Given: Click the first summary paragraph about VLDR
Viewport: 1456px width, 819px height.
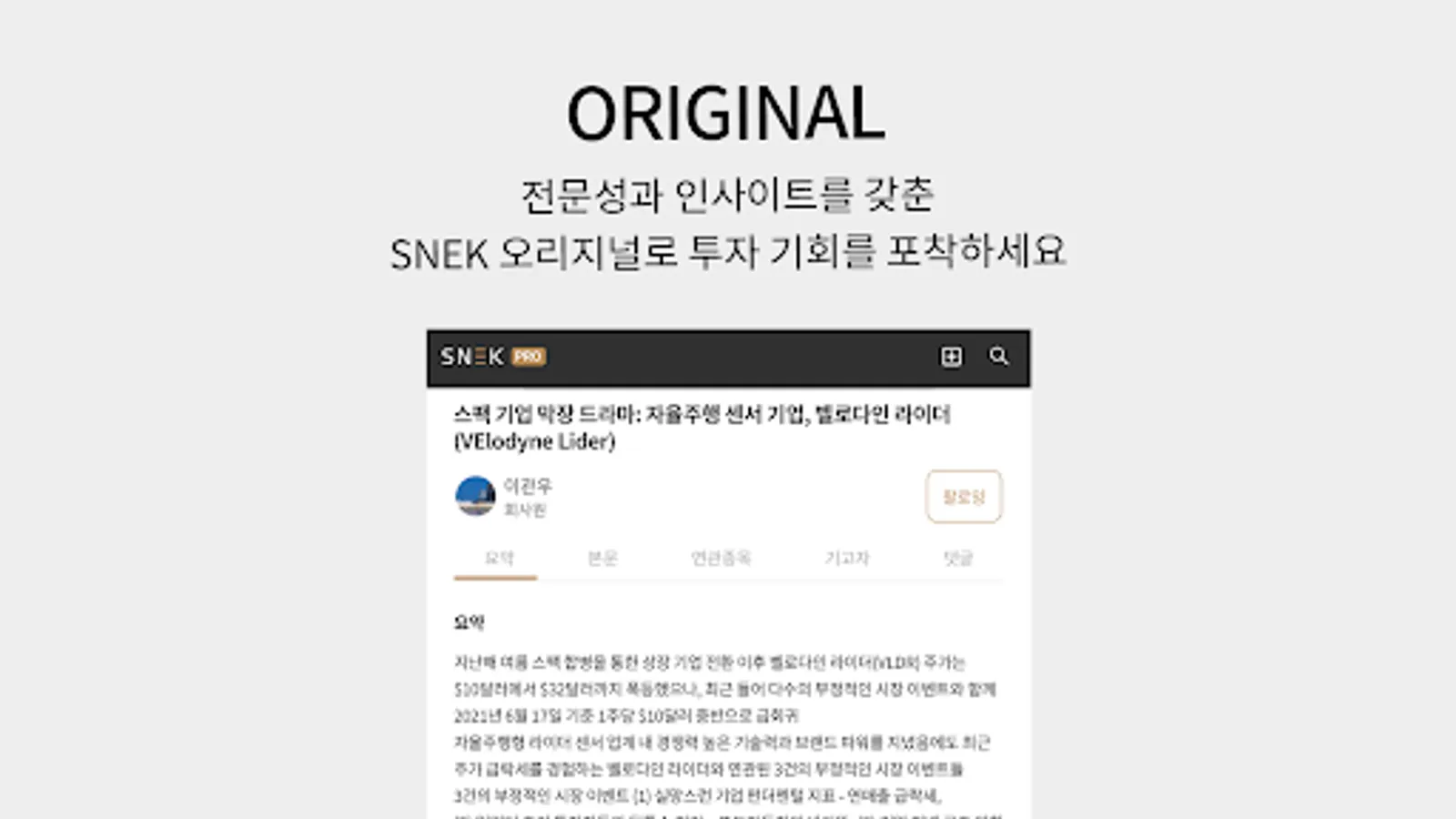Looking at the screenshot, I should (725, 689).
